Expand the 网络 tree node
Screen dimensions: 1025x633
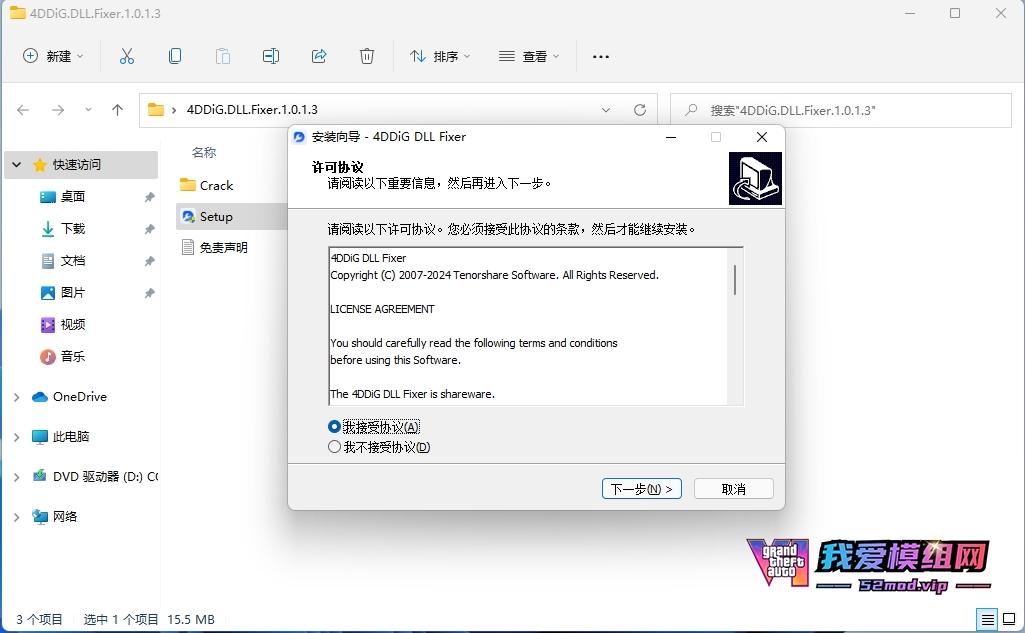(17, 517)
